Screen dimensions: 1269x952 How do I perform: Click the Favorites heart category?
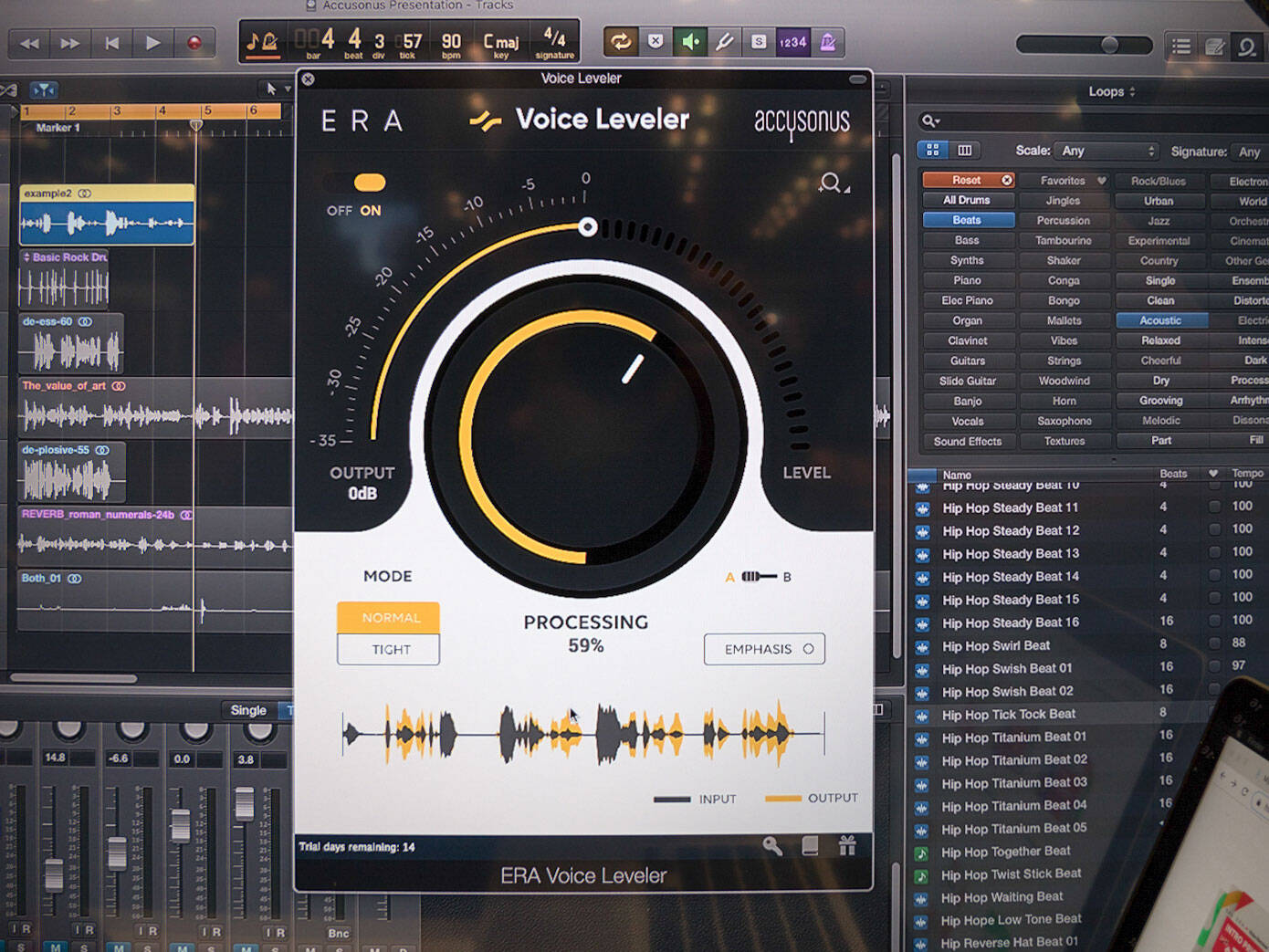1064,181
